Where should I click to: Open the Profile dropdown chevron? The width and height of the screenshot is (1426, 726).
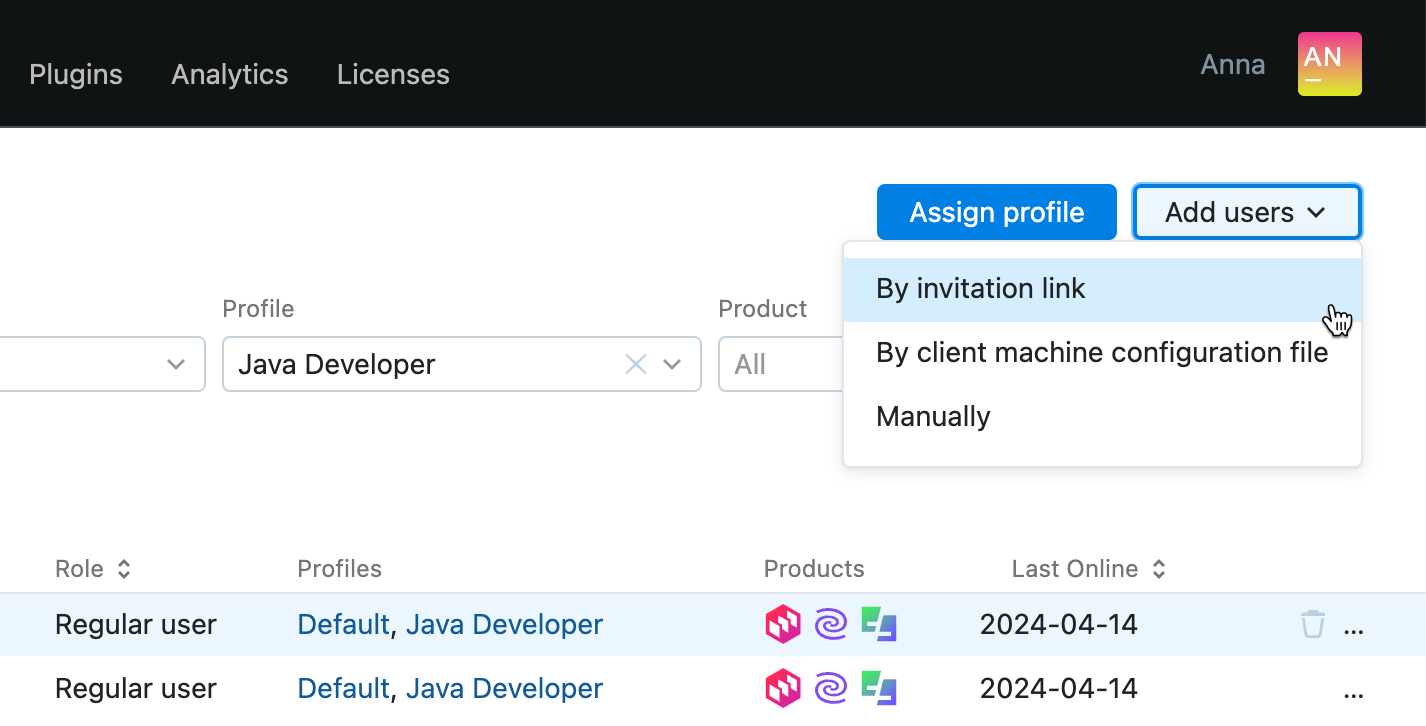(x=671, y=364)
